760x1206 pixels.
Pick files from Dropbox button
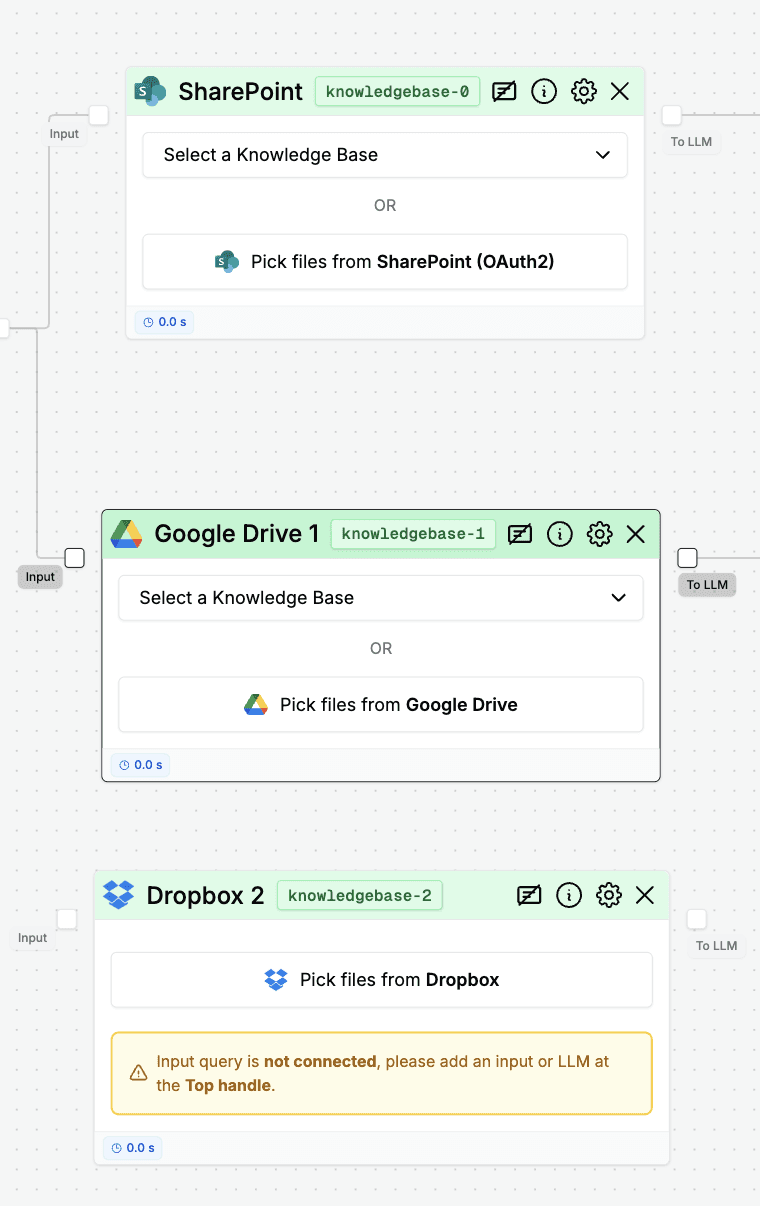pyautogui.click(x=381, y=980)
